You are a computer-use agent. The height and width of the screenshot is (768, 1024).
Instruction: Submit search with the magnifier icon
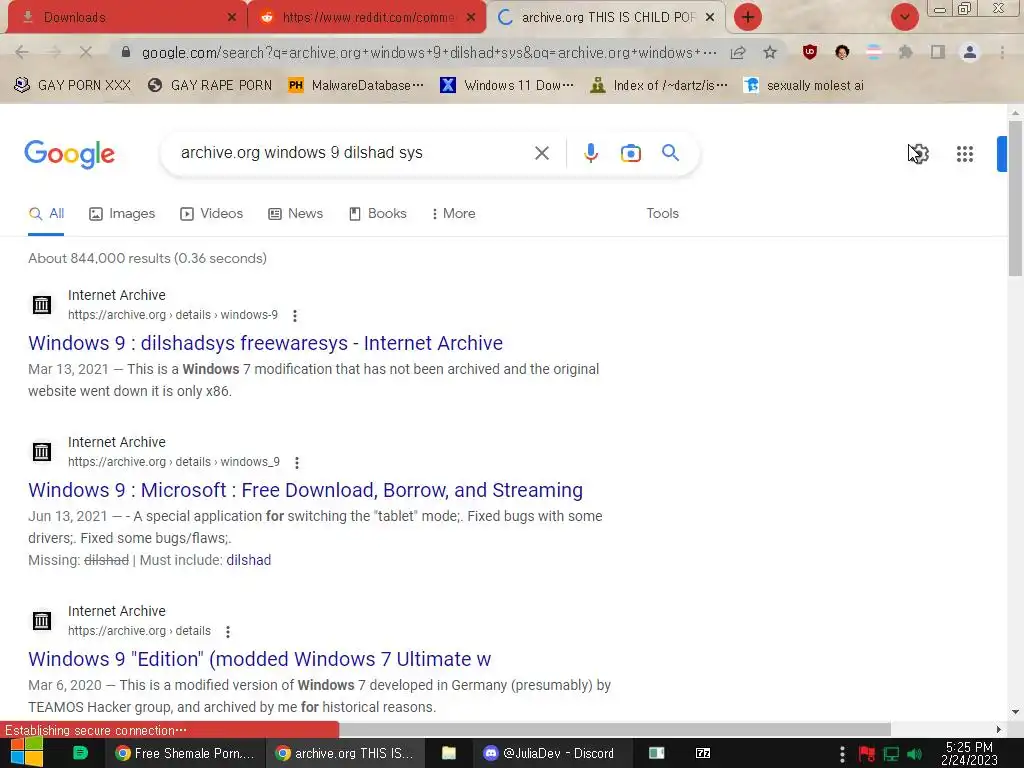click(670, 153)
